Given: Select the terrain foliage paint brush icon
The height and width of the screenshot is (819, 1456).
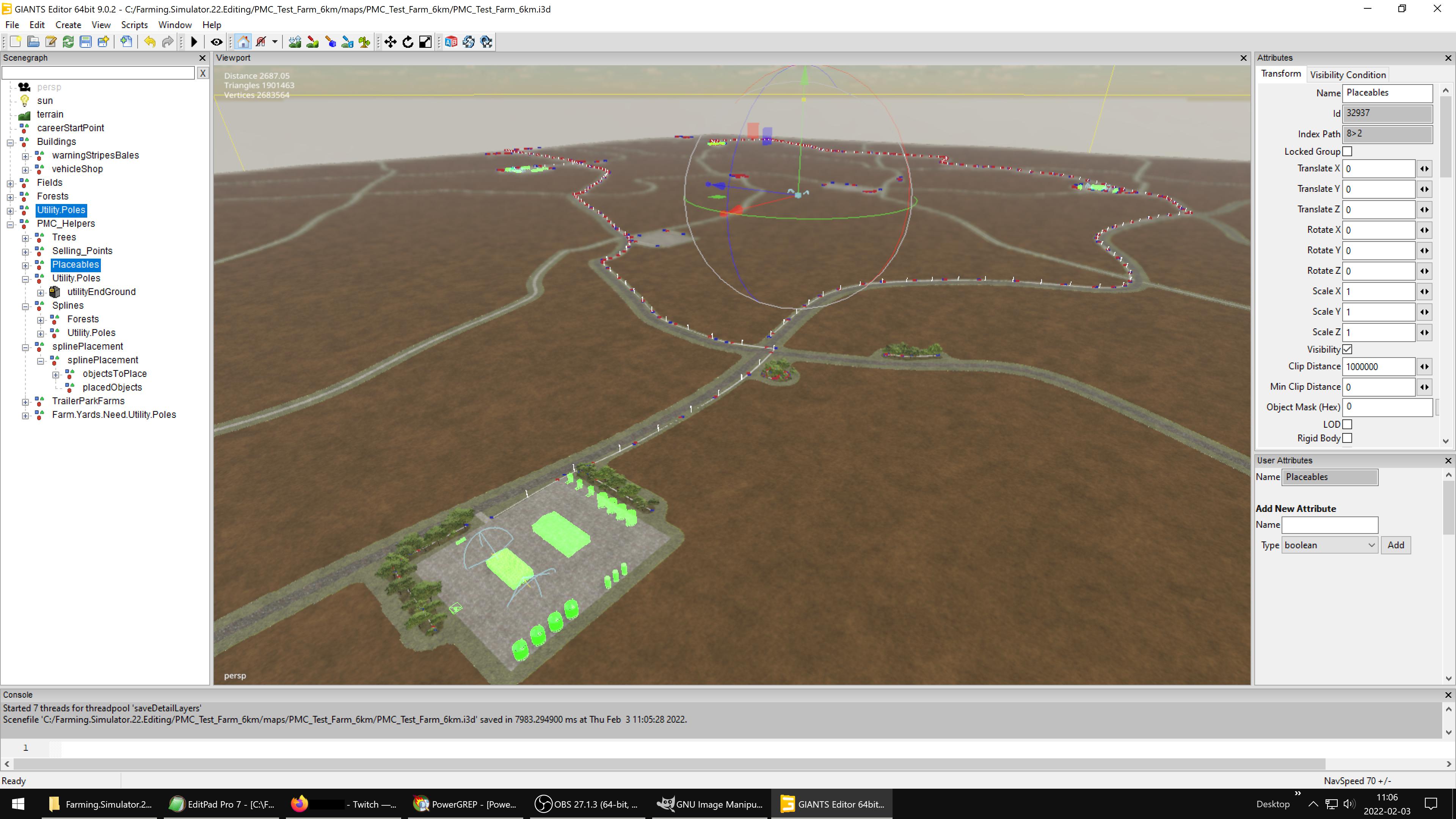Looking at the screenshot, I should point(330,42).
